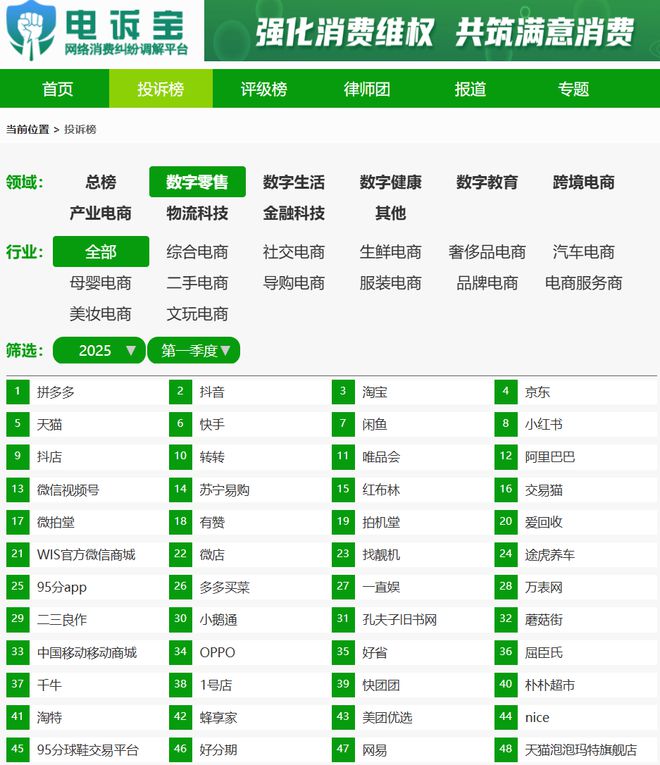Click rank badge number 2 beside 抖音
Screen dimensions: 660x765
(x=180, y=392)
